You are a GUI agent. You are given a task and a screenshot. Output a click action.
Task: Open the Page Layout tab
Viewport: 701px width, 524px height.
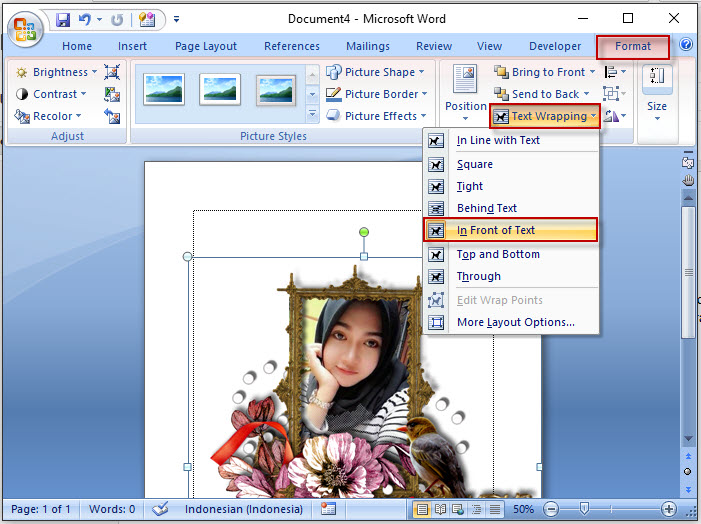coord(206,46)
